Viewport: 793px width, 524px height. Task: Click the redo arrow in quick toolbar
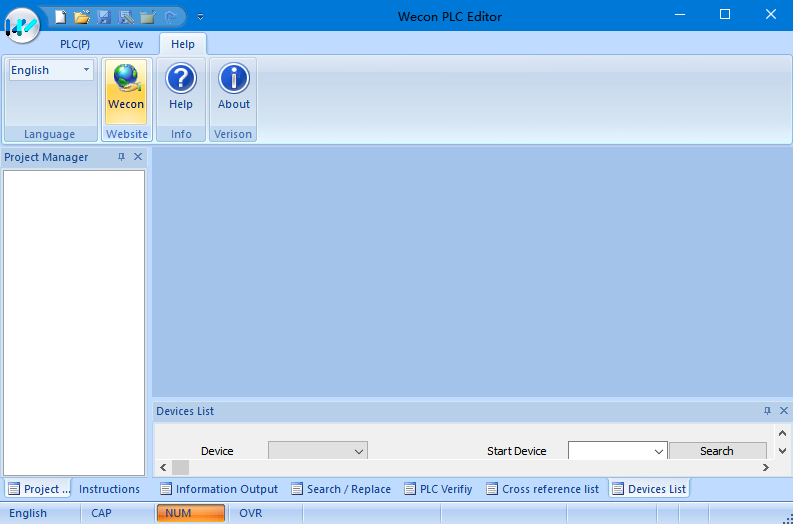click(170, 17)
